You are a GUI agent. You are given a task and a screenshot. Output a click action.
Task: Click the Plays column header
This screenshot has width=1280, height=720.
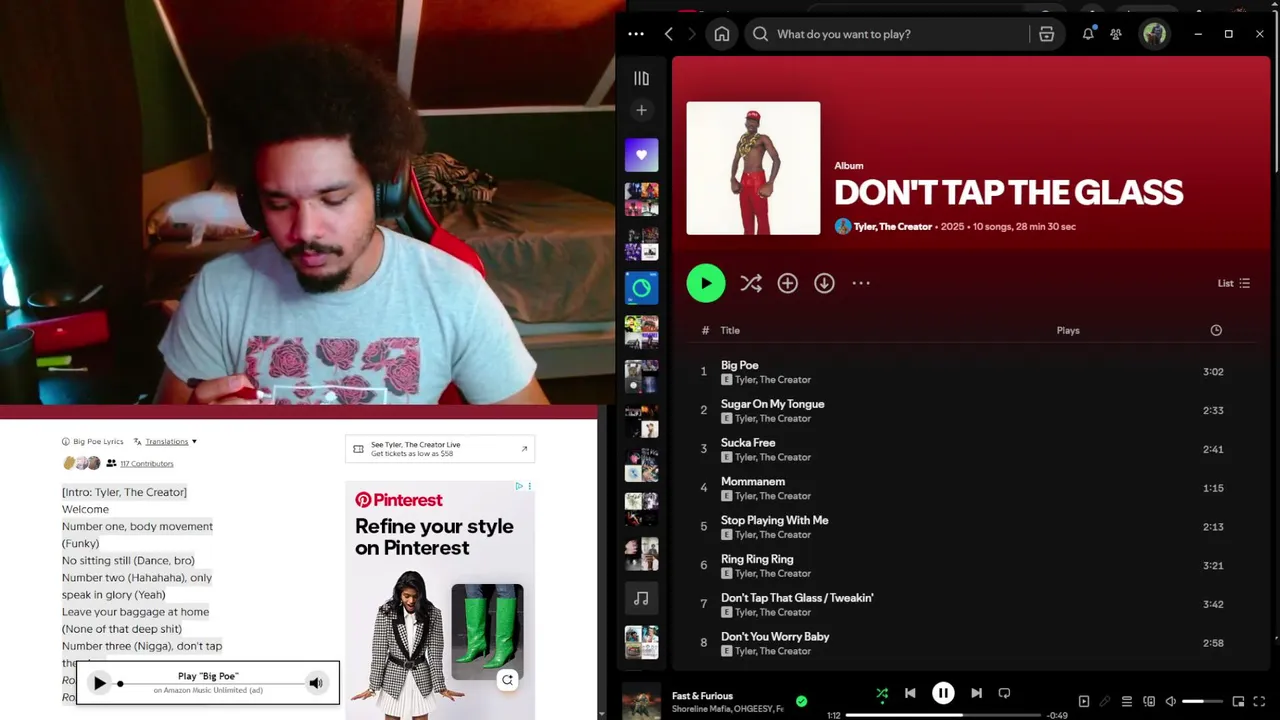[1068, 330]
